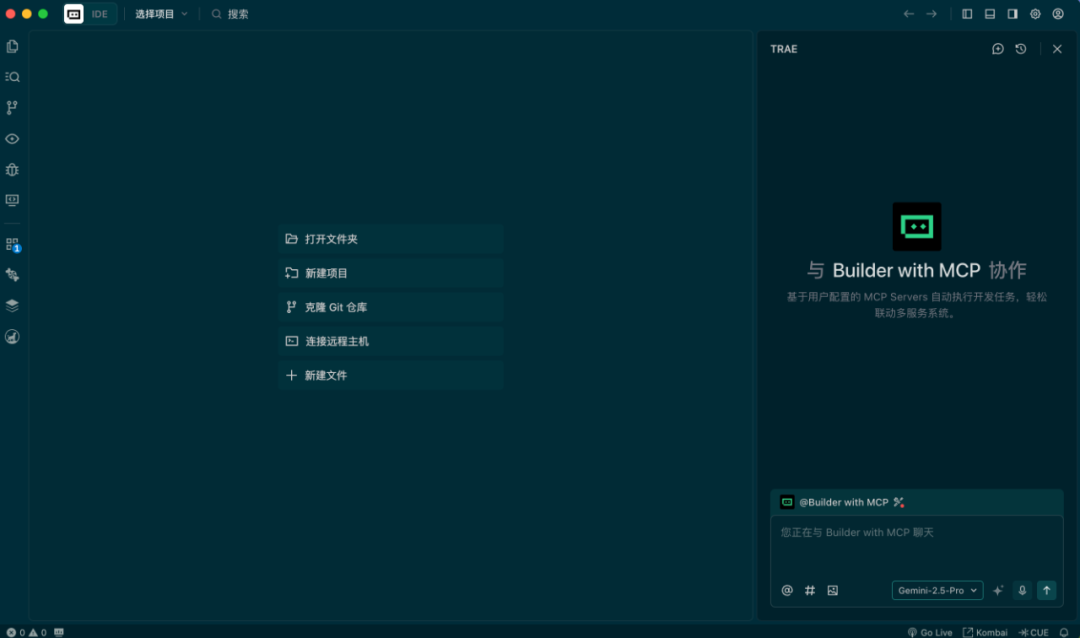This screenshot has height=638, width=1080.
Task: Click the sparkle prompt enhance icon
Action: (x=998, y=590)
